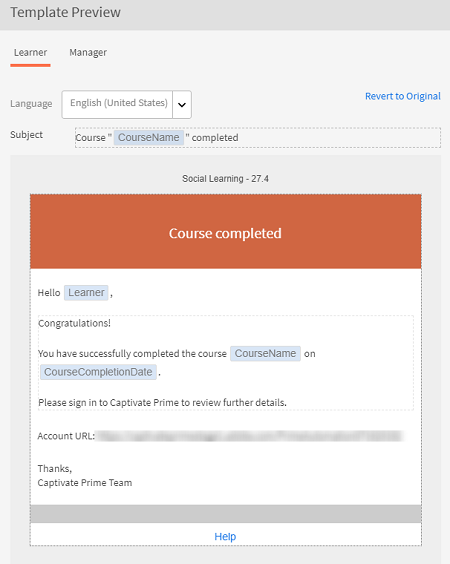The height and width of the screenshot is (564, 450).
Task: Open the Manager tab
Action: tap(88, 53)
